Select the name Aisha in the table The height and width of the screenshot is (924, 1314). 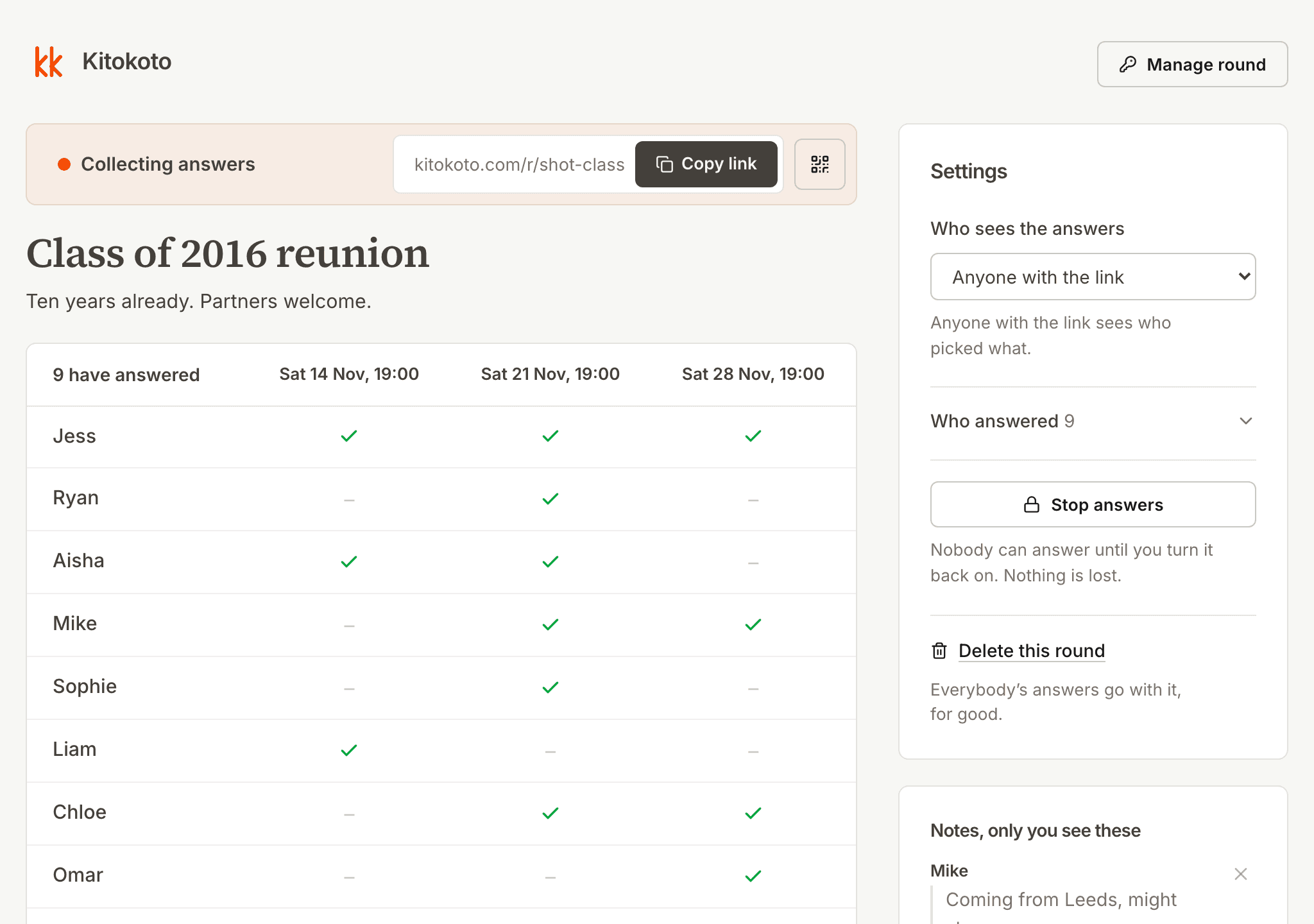point(78,561)
